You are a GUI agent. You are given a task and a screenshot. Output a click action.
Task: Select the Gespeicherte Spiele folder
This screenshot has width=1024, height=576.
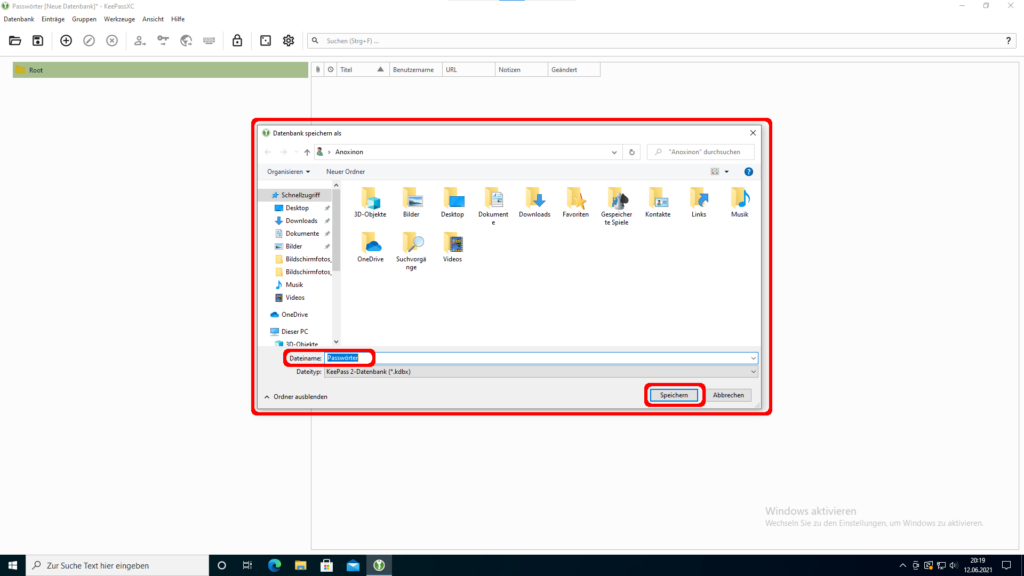(616, 206)
